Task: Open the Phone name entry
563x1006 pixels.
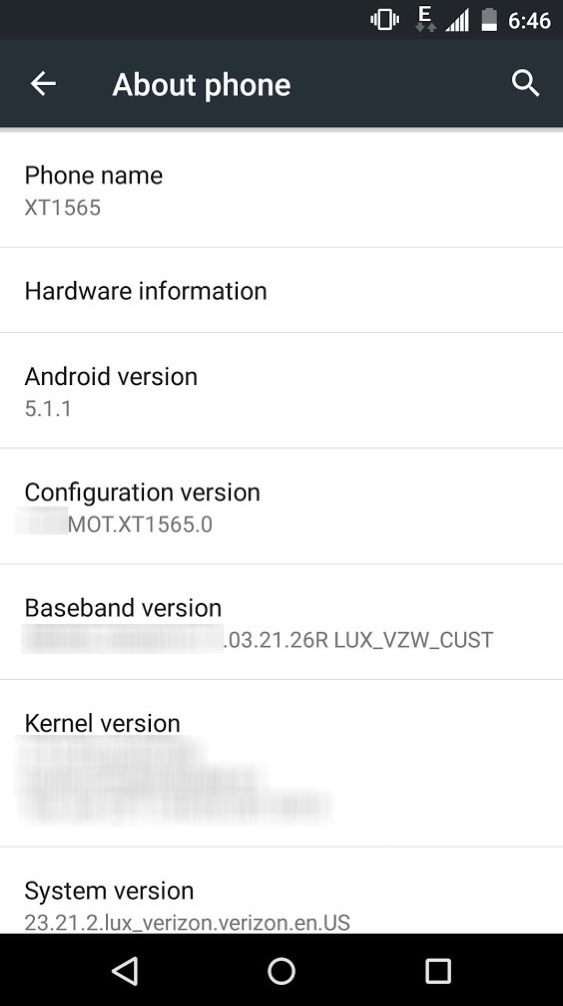Action: 282,190
